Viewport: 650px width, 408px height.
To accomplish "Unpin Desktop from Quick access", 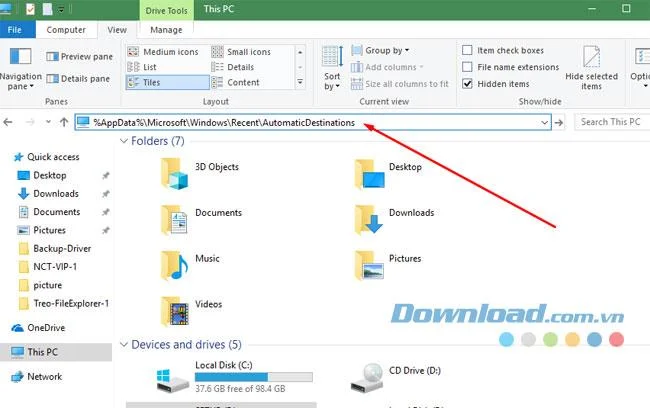I will point(106,175).
